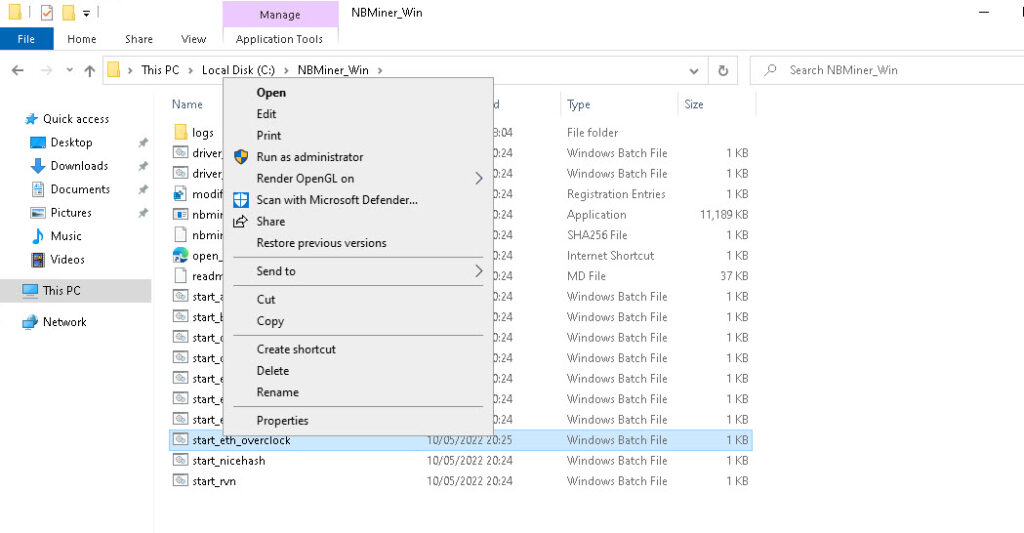Sort files by the Name column
The width and height of the screenshot is (1024, 533).
coord(187,105)
